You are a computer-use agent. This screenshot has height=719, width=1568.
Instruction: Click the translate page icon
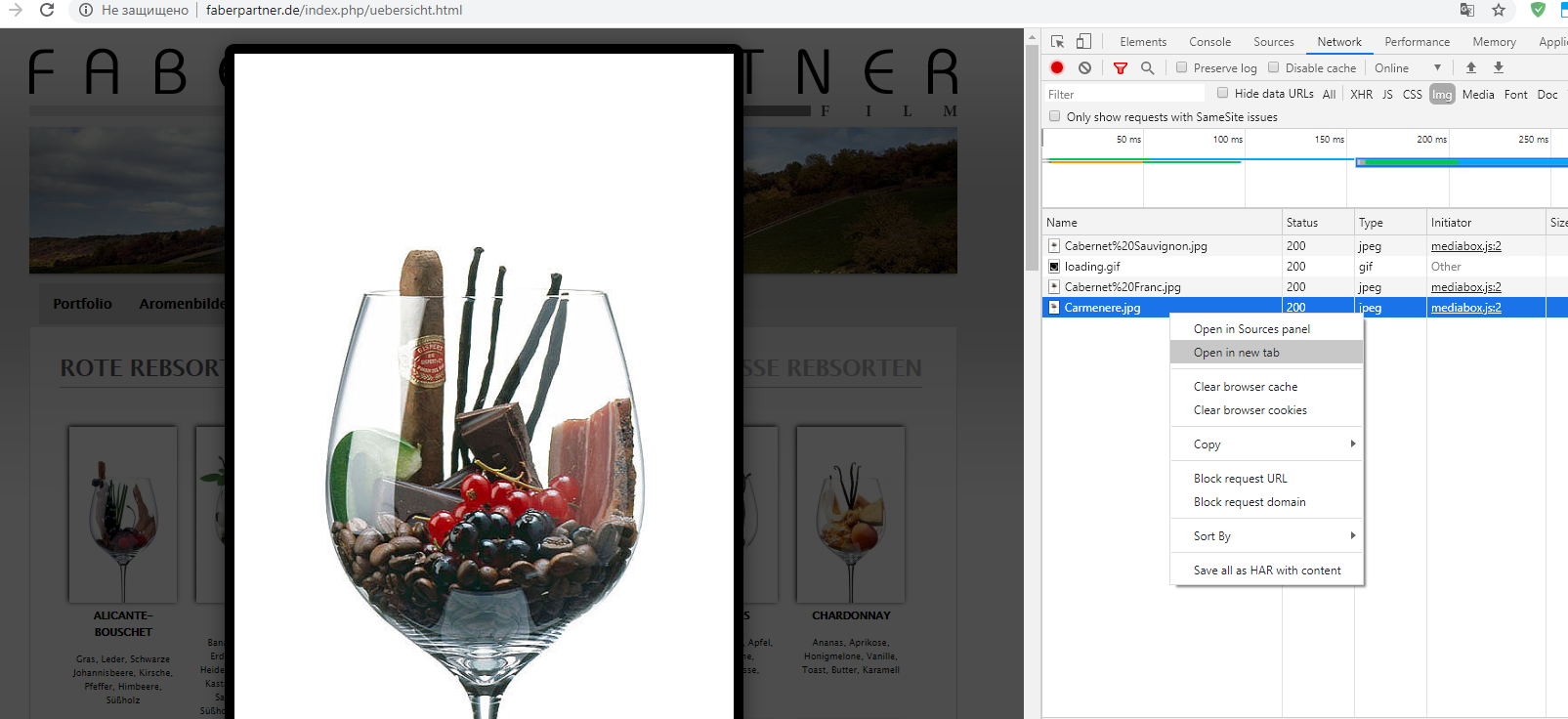coord(1467,10)
